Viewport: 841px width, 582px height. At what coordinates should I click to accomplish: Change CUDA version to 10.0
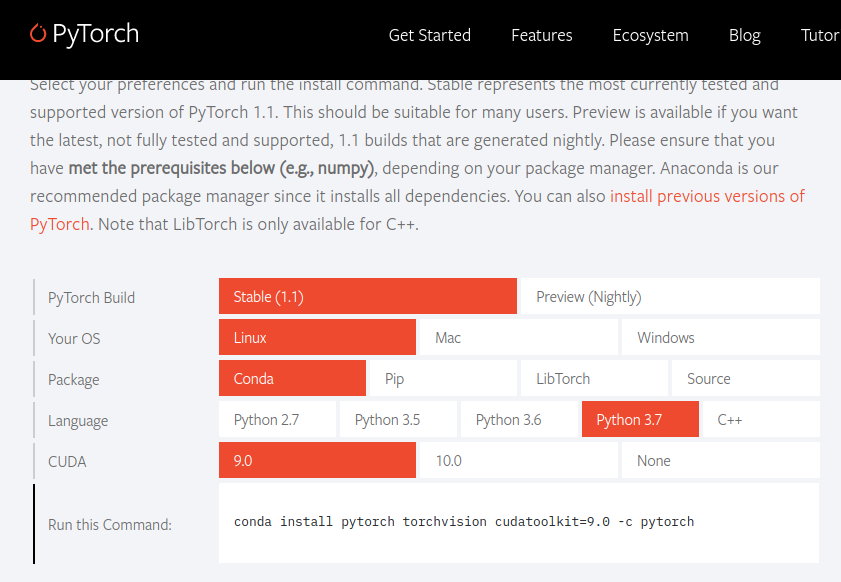click(x=517, y=460)
